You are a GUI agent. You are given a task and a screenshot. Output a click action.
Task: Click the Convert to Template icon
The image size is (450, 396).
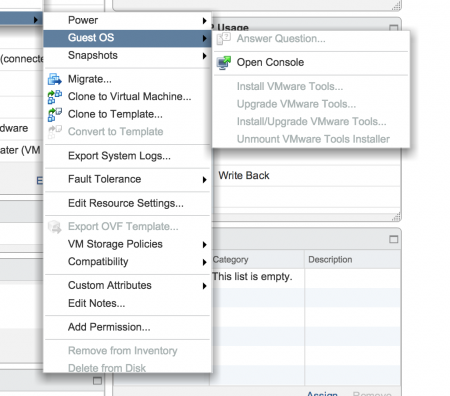click(54, 132)
